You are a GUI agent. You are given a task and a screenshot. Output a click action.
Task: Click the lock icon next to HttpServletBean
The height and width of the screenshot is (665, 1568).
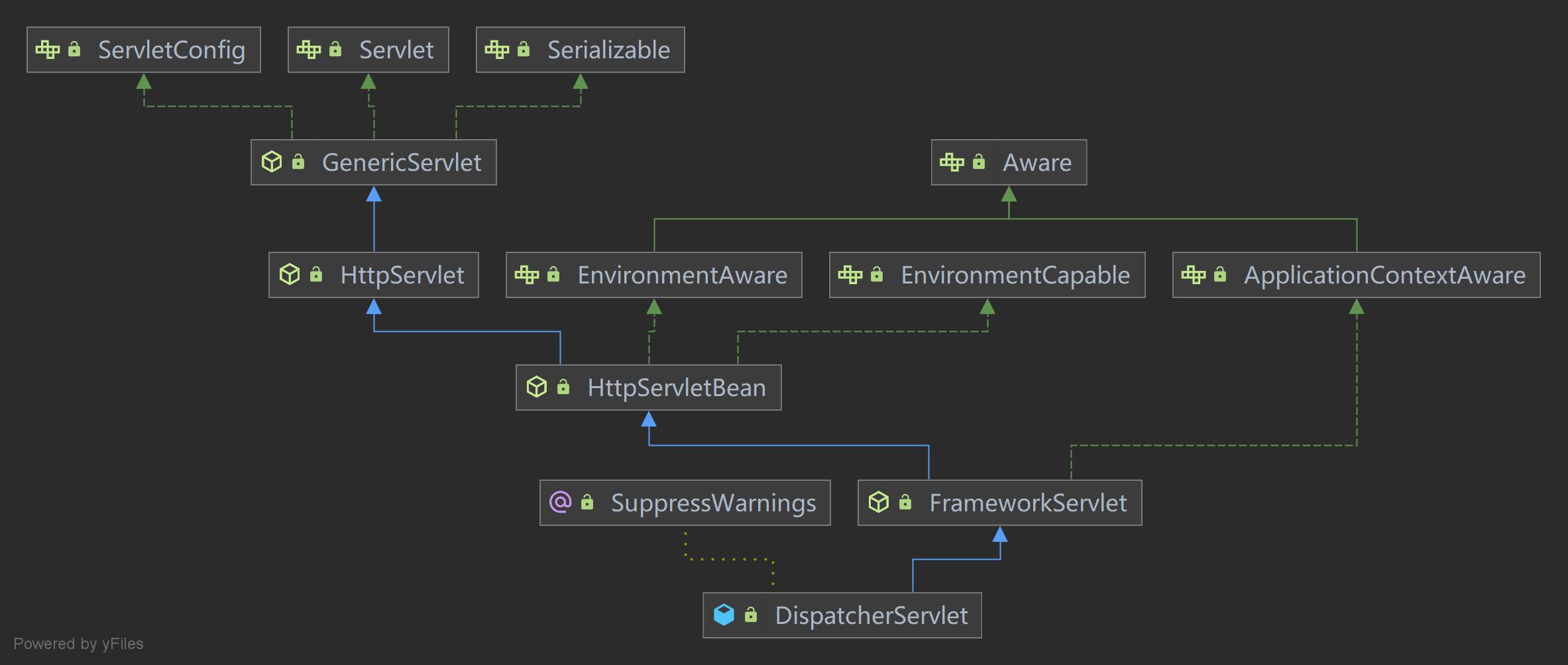point(563,387)
